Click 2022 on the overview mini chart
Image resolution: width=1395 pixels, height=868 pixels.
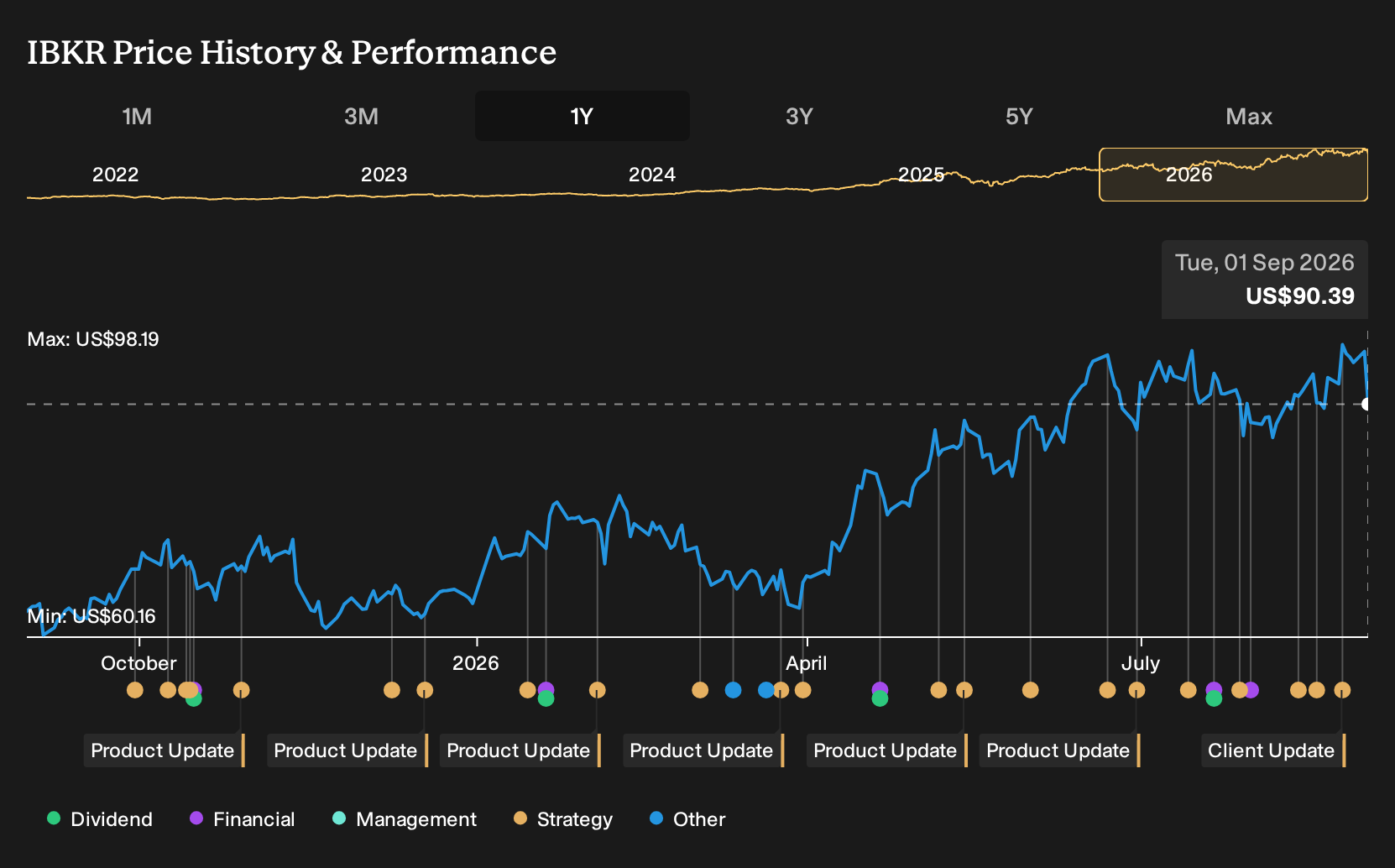(115, 175)
